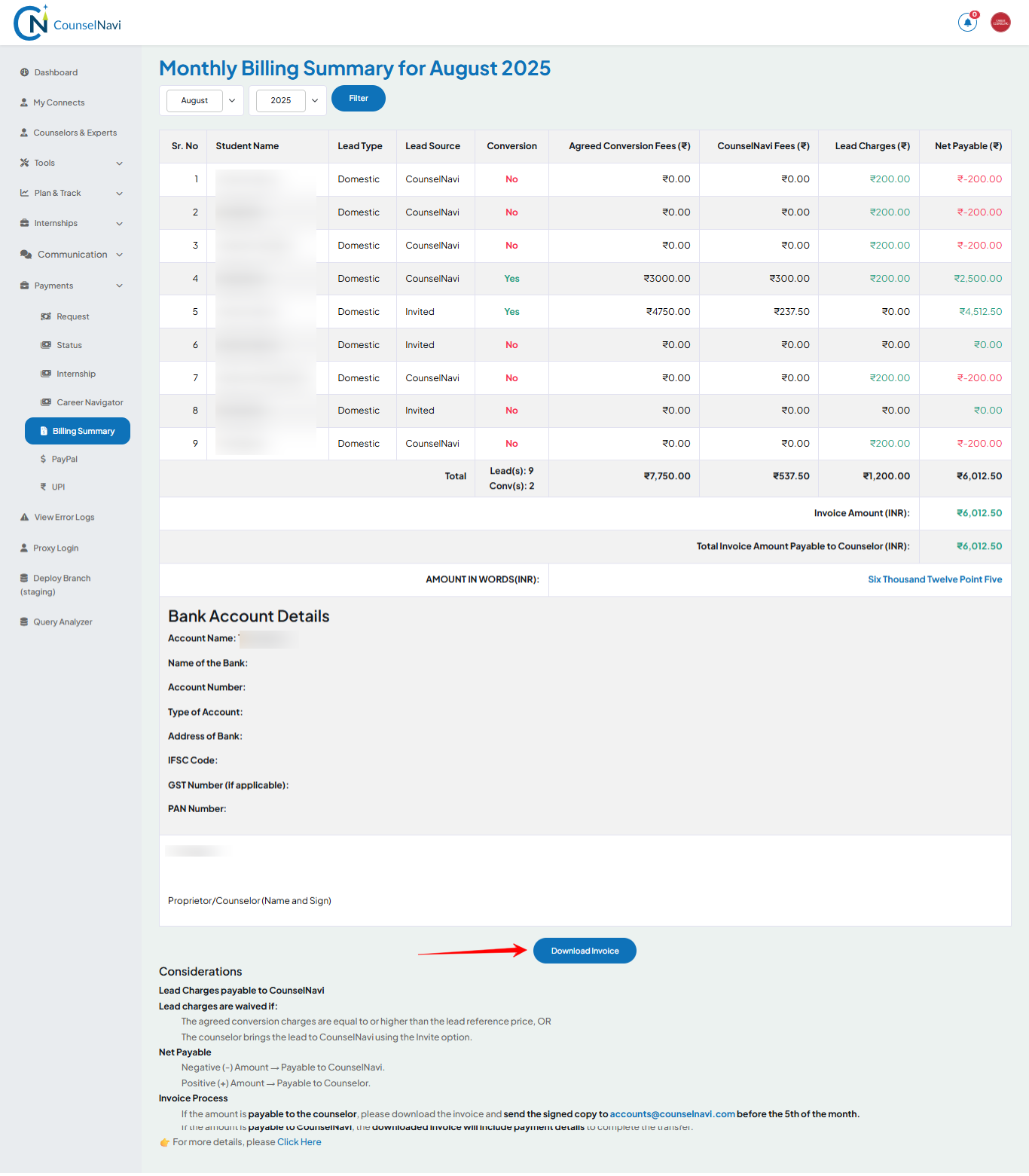Select My Connects in the sidebar
The height and width of the screenshot is (1176, 1029).
click(58, 102)
